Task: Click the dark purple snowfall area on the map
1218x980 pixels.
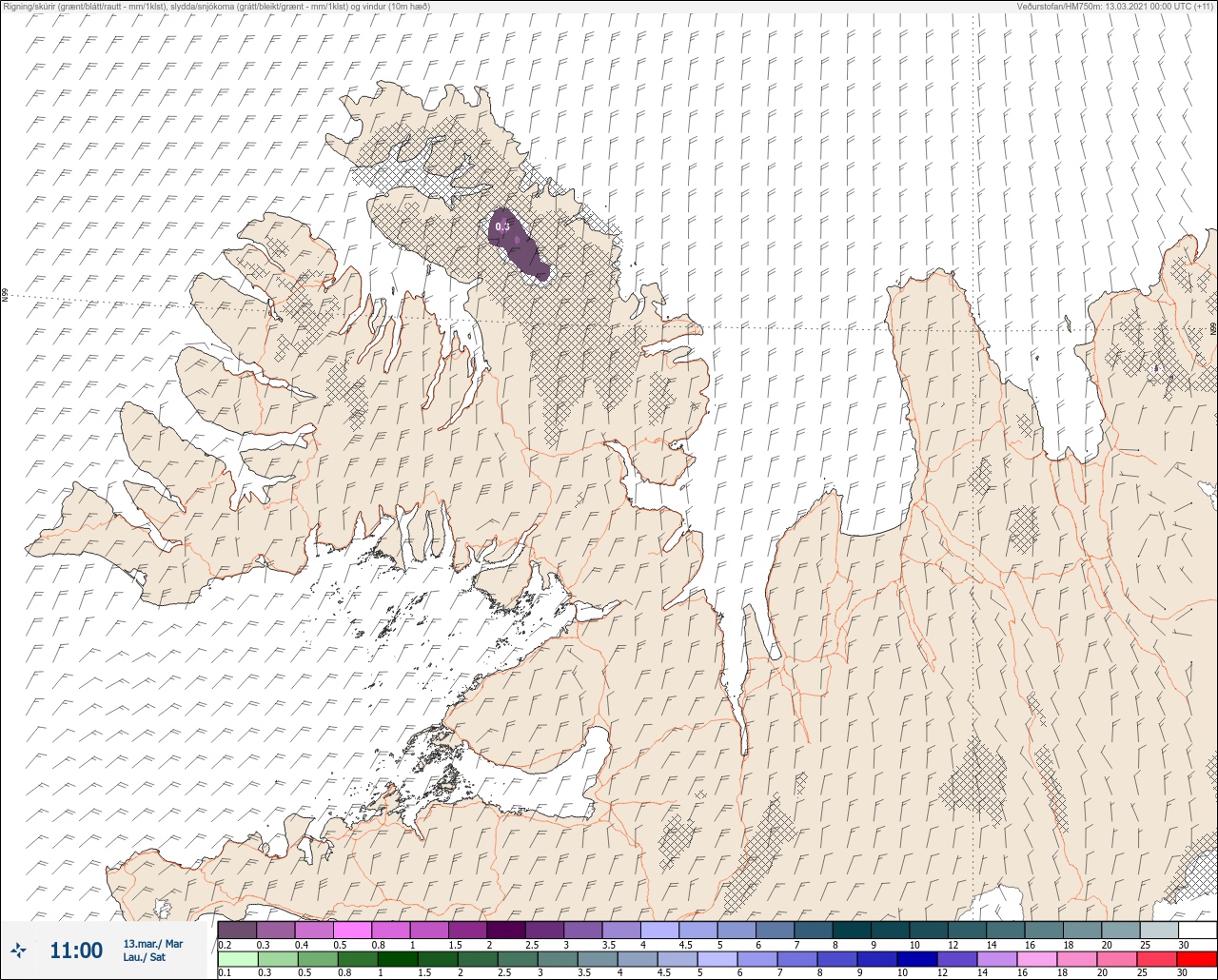Action: (x=518, y=246)
